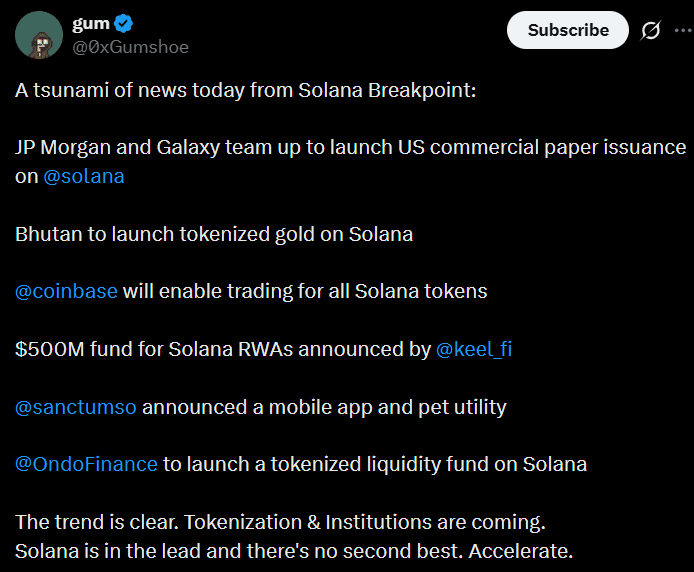
Task: Select the Bhutan tokenized gold line
Action: 214,234
